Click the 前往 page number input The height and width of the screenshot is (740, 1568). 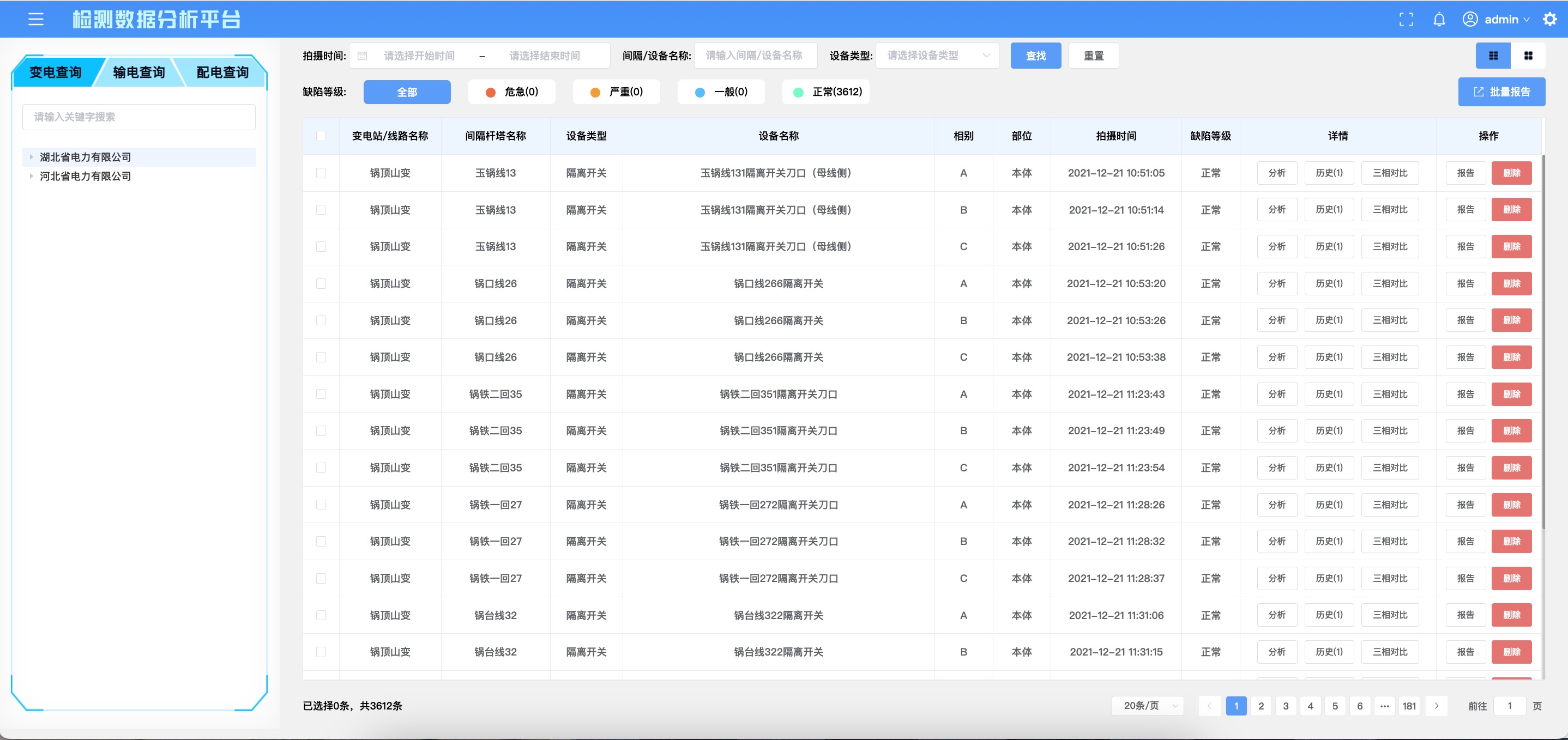[1510, 706]
